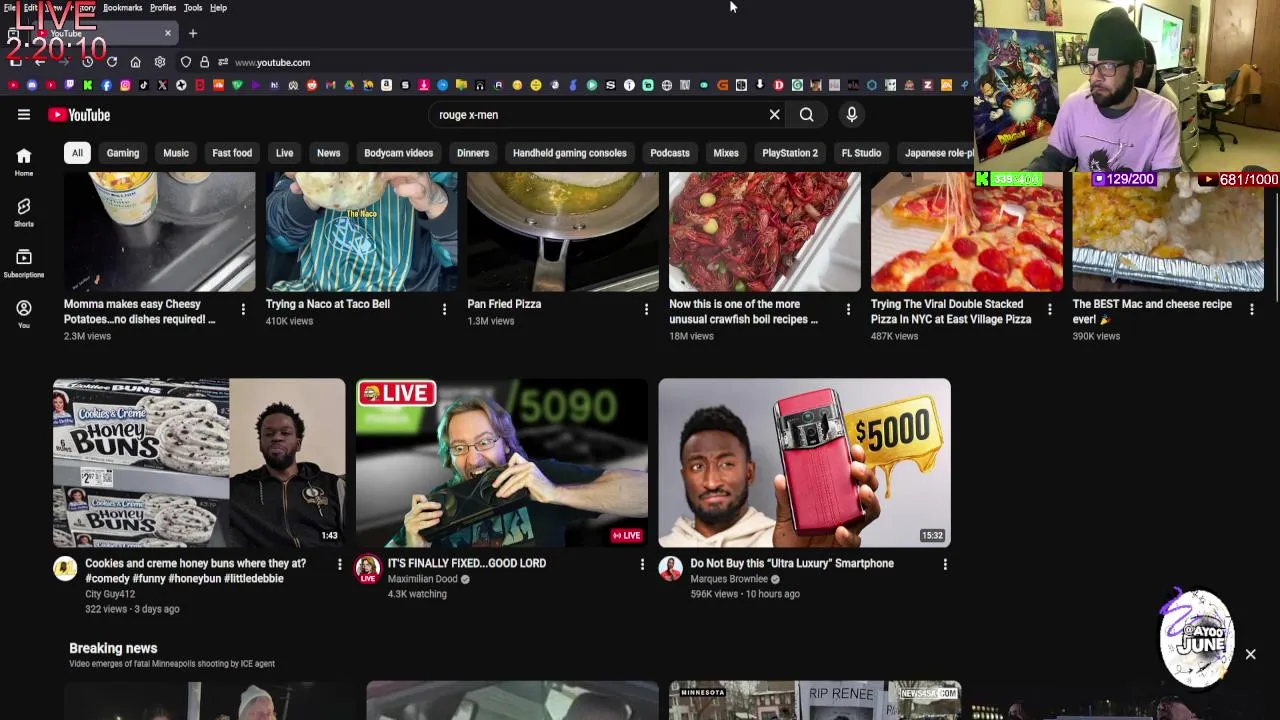Image resolution: width=1280 pixels, height=720 pixels.
Task: Select the PlayStation 2 filter chip
Action: click(790, 153)
